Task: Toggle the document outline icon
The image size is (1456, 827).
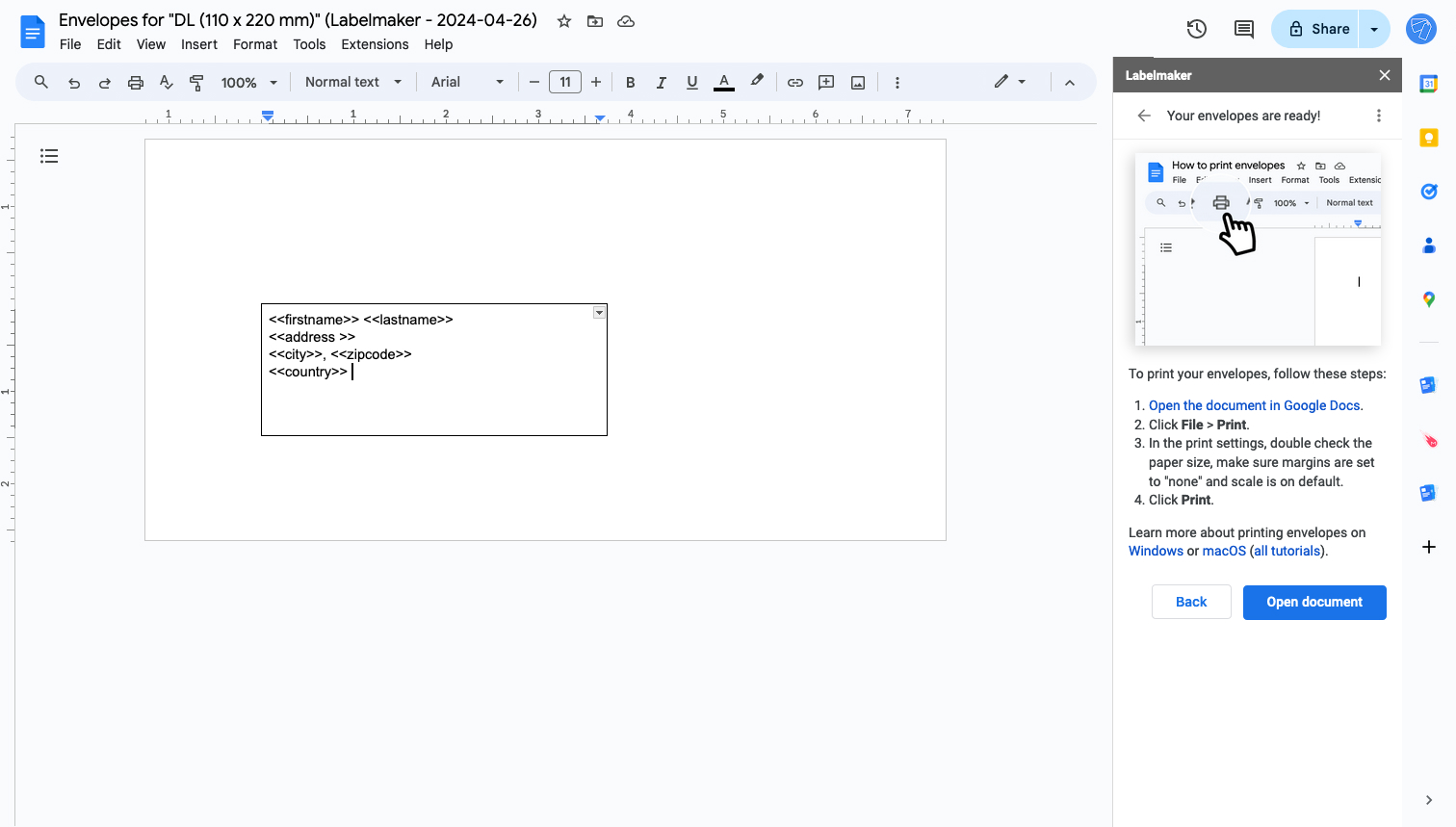Action: 49,155
